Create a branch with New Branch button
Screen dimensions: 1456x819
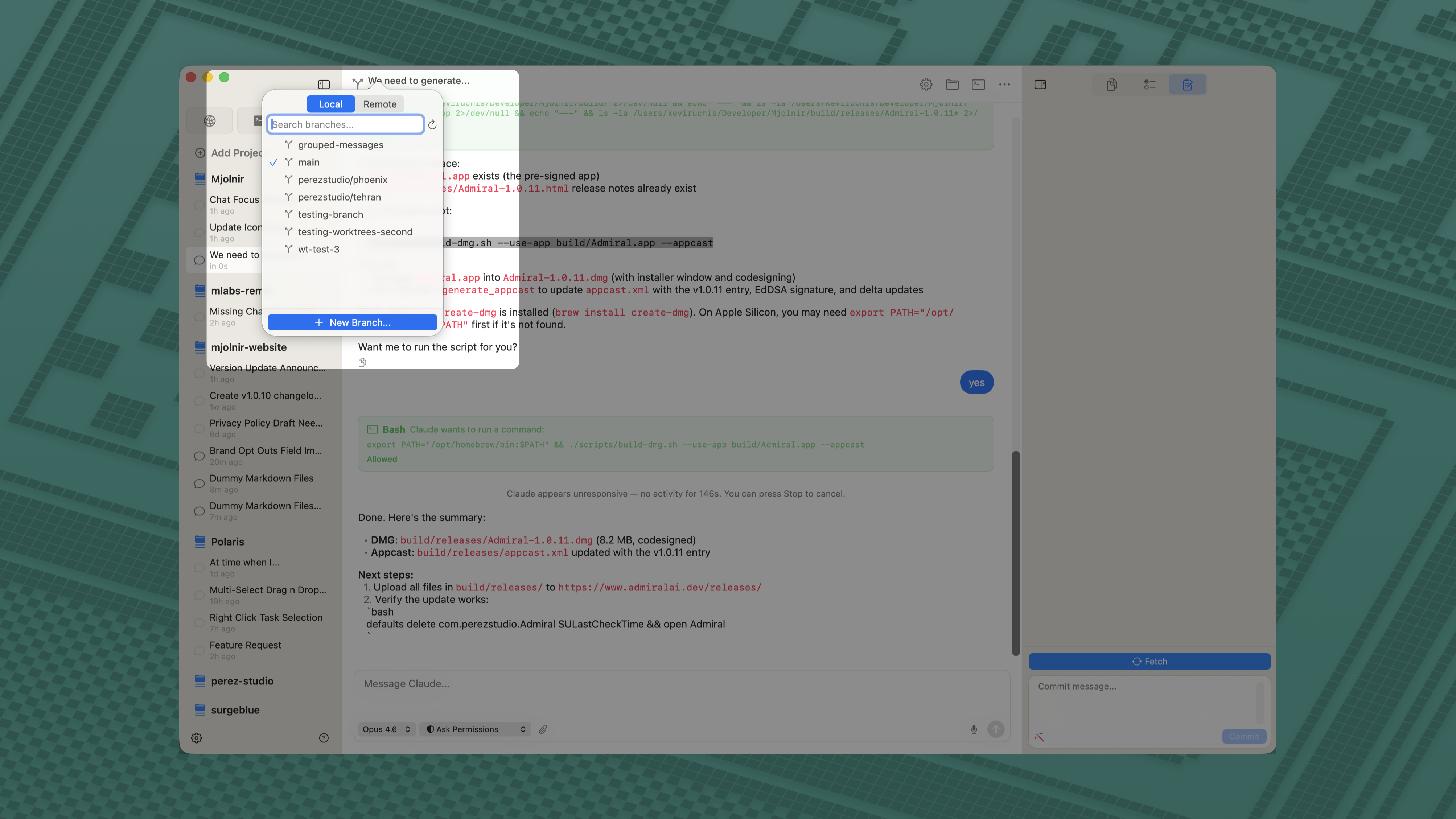(352, 322)
